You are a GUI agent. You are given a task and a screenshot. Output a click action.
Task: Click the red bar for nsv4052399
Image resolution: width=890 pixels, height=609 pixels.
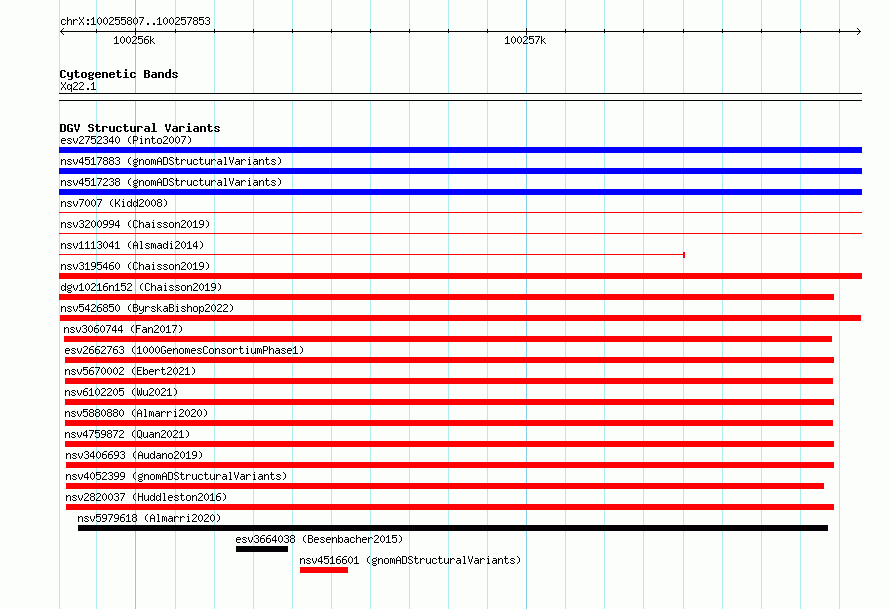pyautogui.click(x=445, y=486)
